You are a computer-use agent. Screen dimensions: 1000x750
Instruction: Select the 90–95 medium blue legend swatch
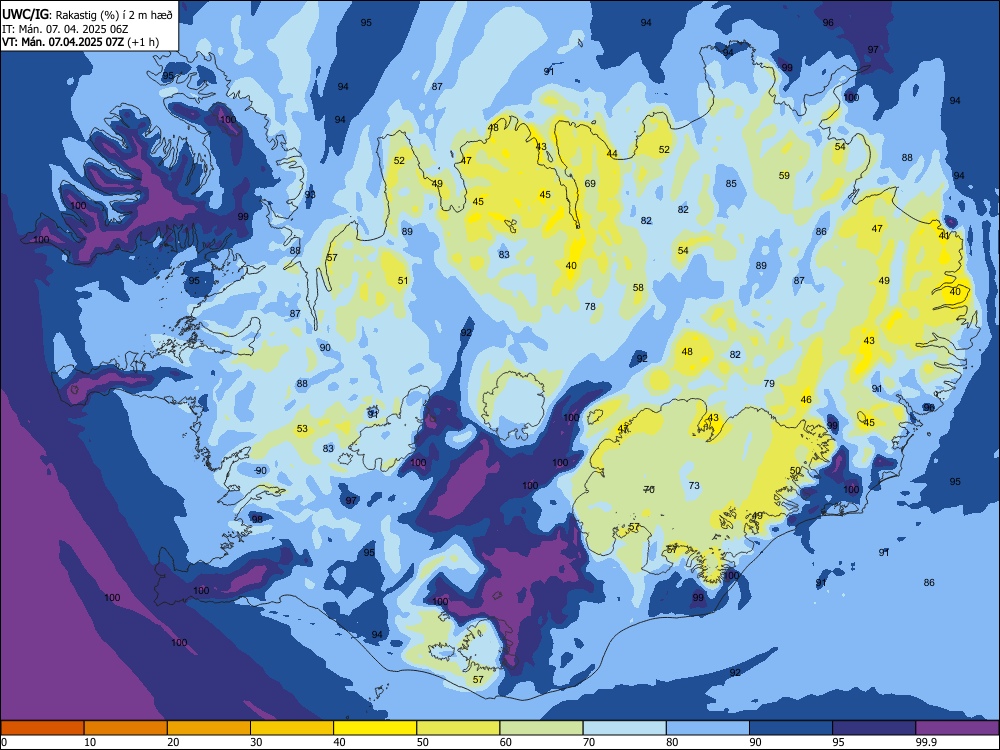791,728
